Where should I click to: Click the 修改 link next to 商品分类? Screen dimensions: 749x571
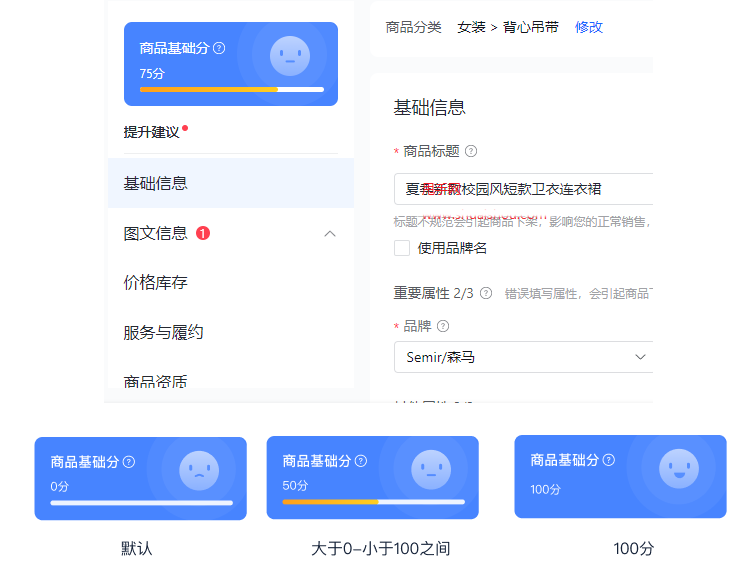589,27
